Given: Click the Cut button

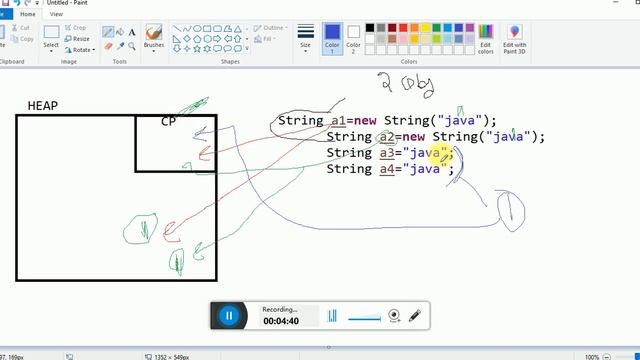Looking at the screenshot, I should click(x=21, y=28).
